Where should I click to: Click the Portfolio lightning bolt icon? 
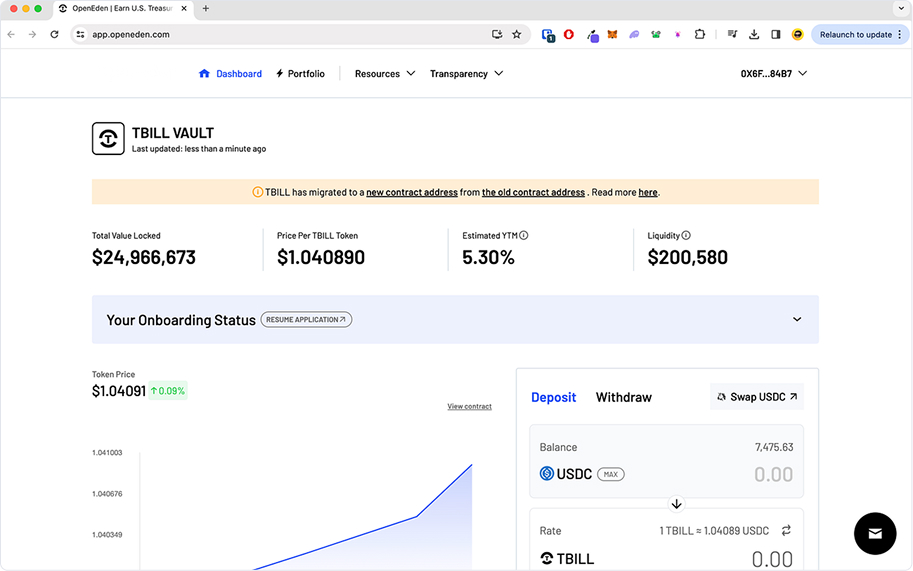pos(279,73)
